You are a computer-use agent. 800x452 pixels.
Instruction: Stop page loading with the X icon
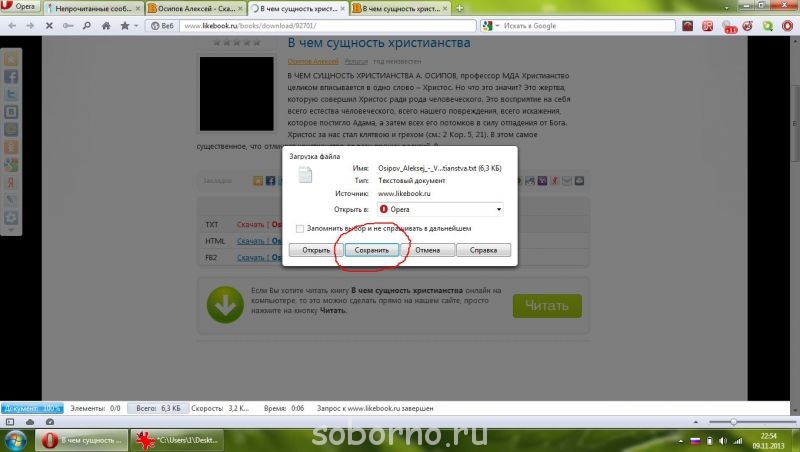point(49,26)
